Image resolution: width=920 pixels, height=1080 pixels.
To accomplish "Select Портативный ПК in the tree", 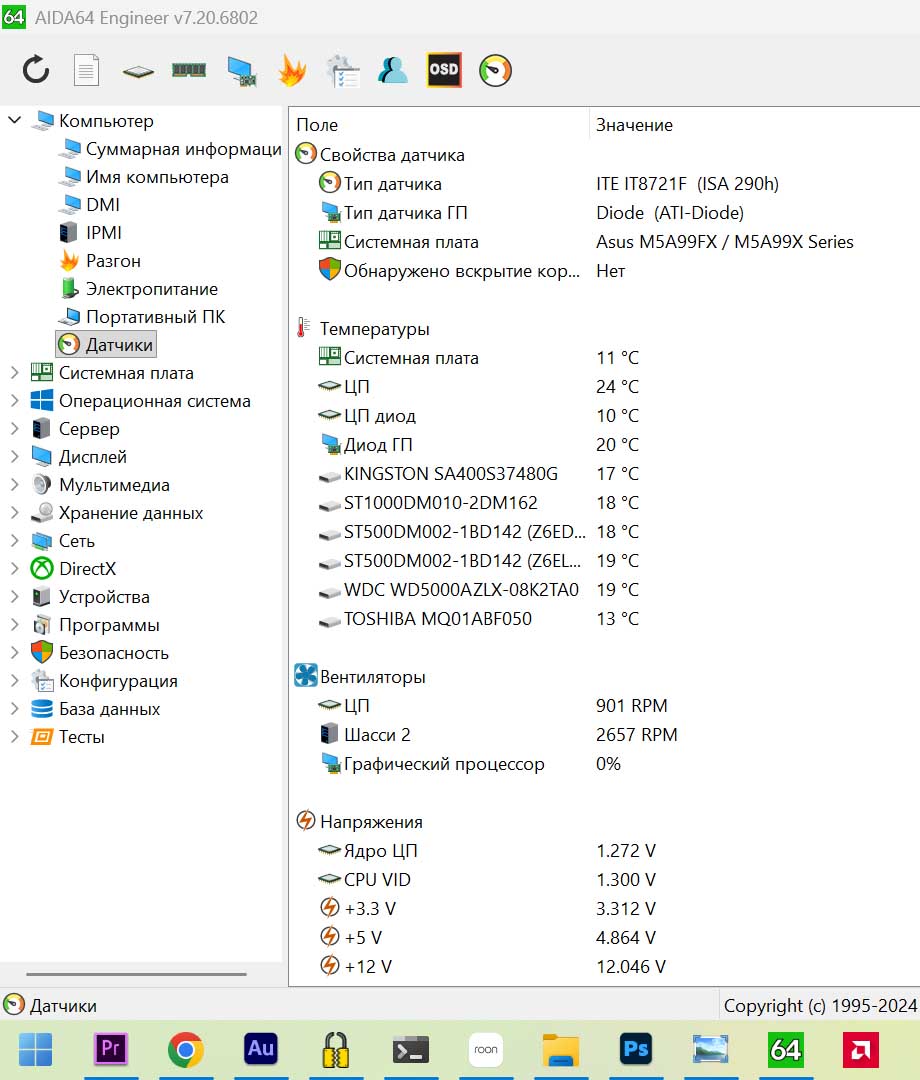I will pyautogui.click(x=142, y=317).
